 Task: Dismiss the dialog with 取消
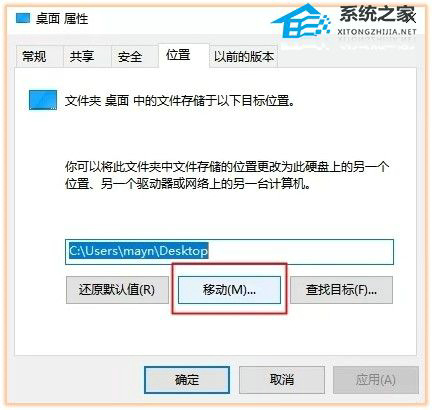tap(282, 380)
